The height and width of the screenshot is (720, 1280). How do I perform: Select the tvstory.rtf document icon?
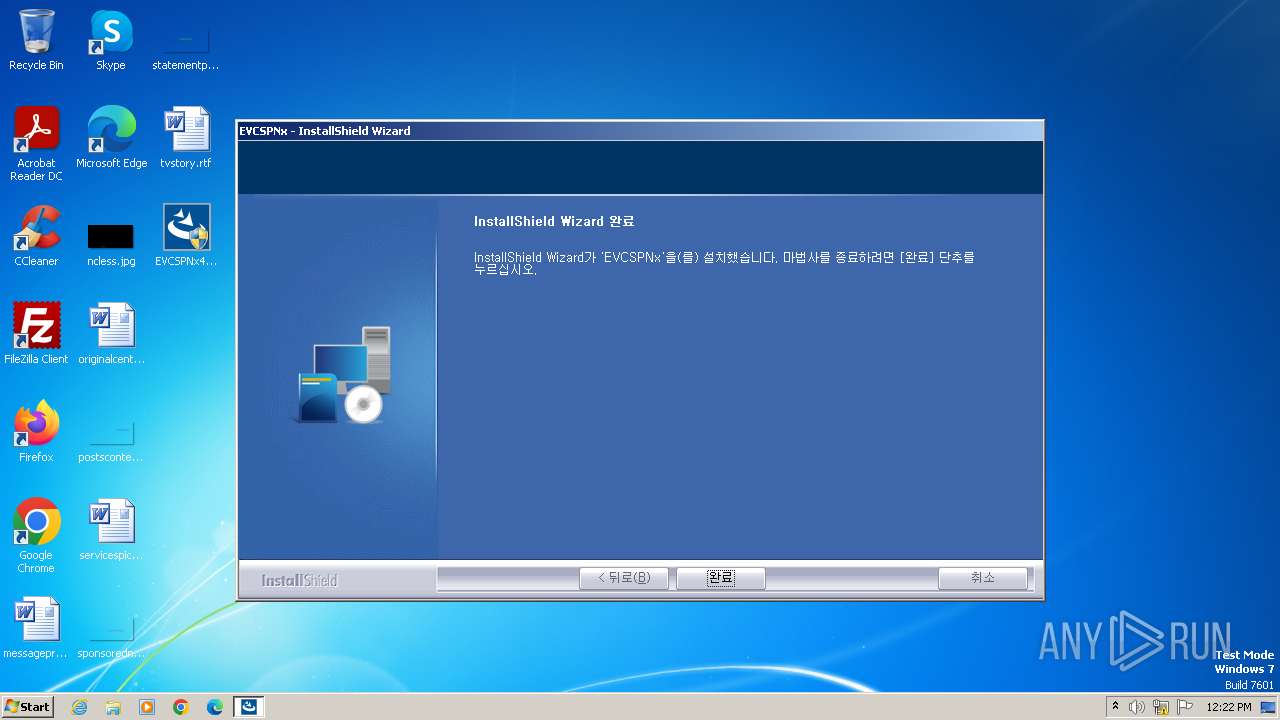pos(186,138)
